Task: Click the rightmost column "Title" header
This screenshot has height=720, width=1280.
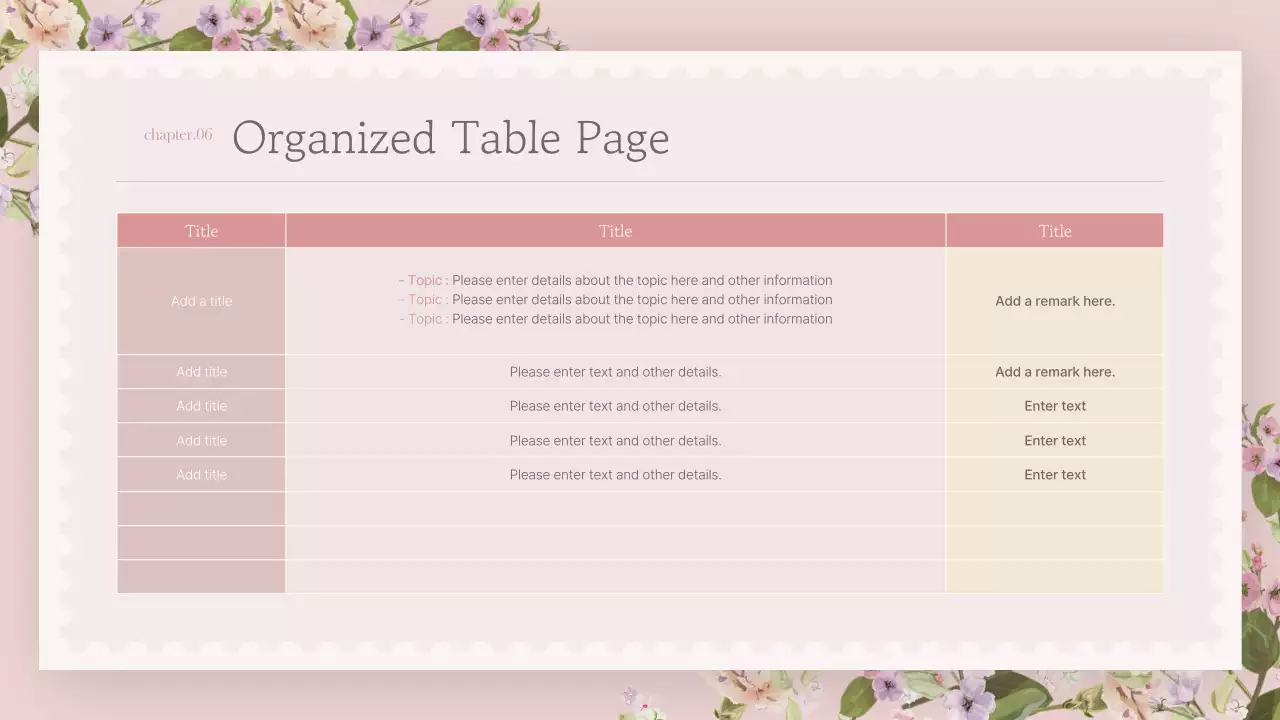Action: pyautogui.click(x=1054, y=231)
